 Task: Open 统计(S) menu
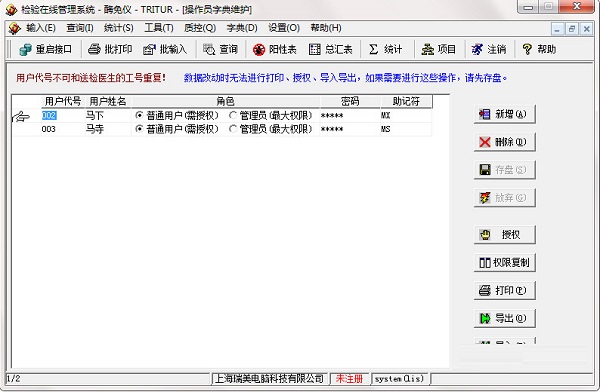point(119,28)
